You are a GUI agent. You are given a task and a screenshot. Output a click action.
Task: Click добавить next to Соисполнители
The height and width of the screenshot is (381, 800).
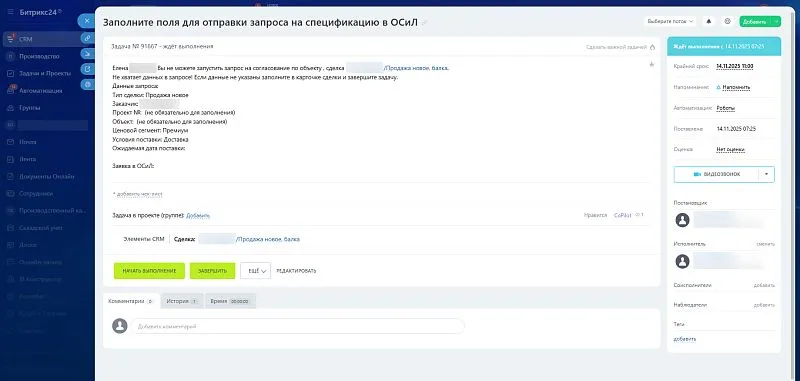tap(764, 285)
